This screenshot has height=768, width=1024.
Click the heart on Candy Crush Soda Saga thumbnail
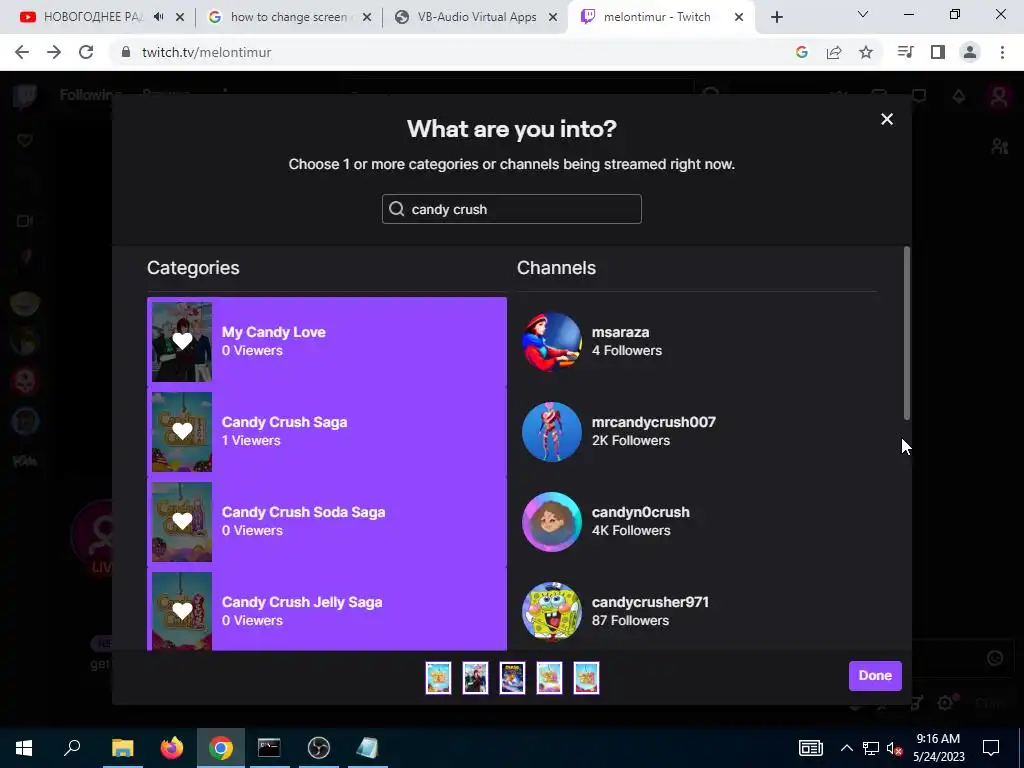[182, 521]
